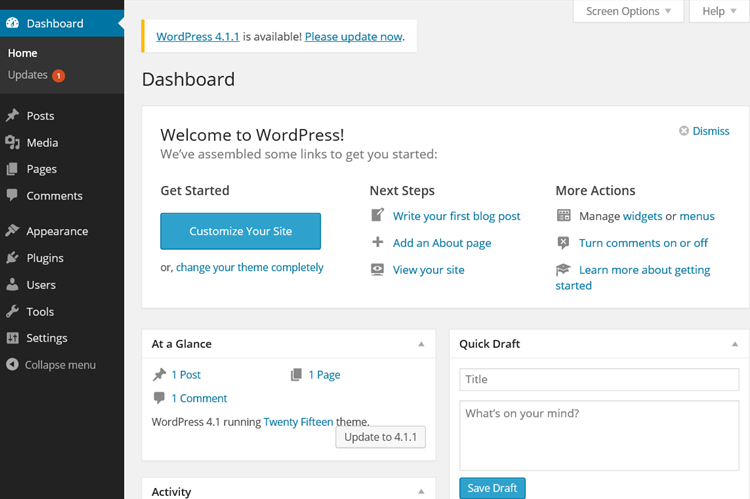Collapse the Quick Draft widget

[x=735, y=344]
